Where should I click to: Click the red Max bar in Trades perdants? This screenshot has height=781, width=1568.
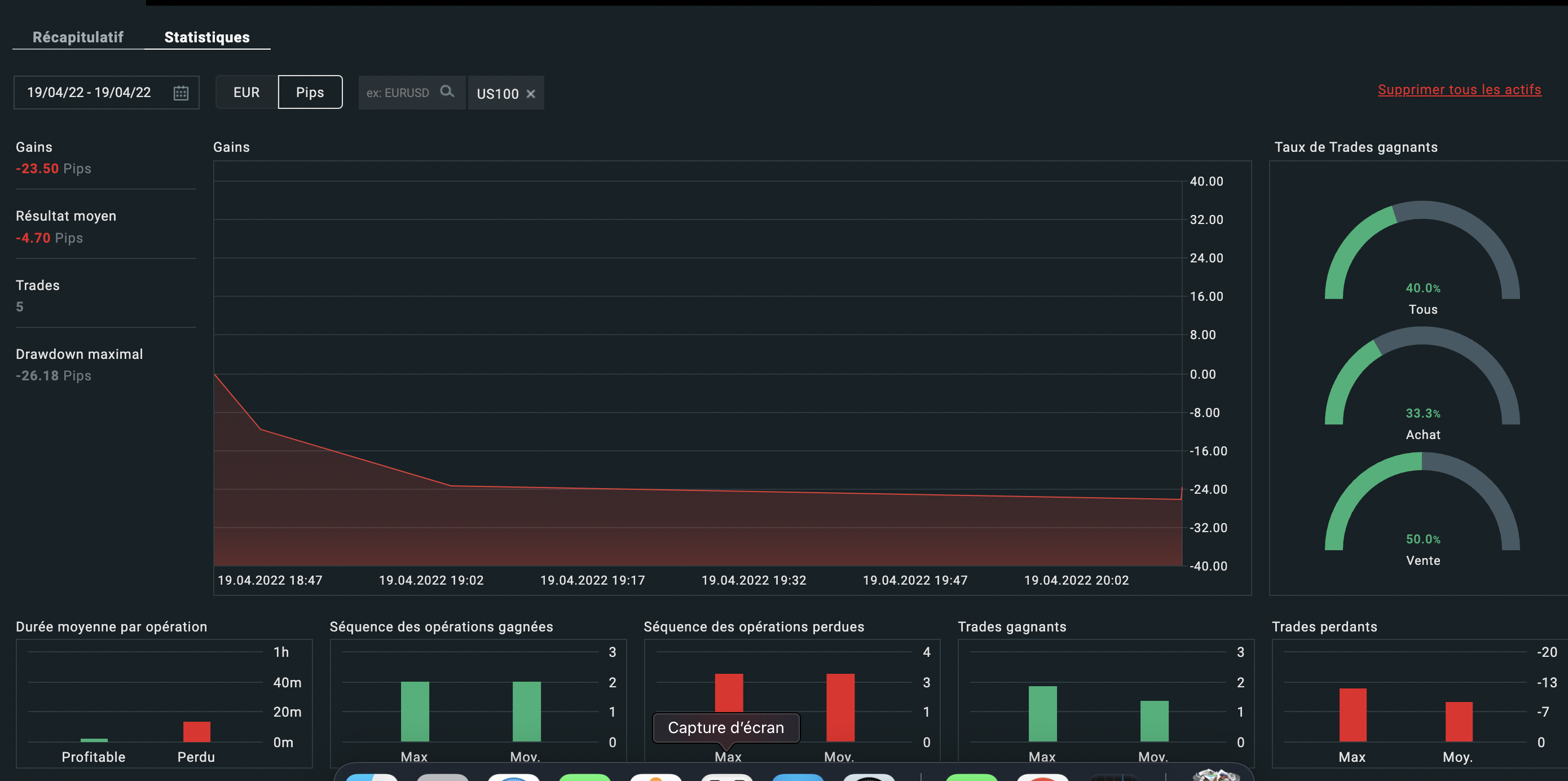pyautogui.click(x=1353, y=714)
